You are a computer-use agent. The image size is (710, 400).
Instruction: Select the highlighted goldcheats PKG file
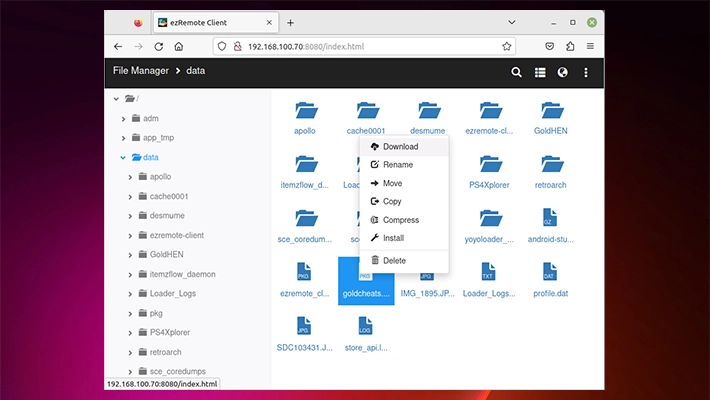click(366, 281)
